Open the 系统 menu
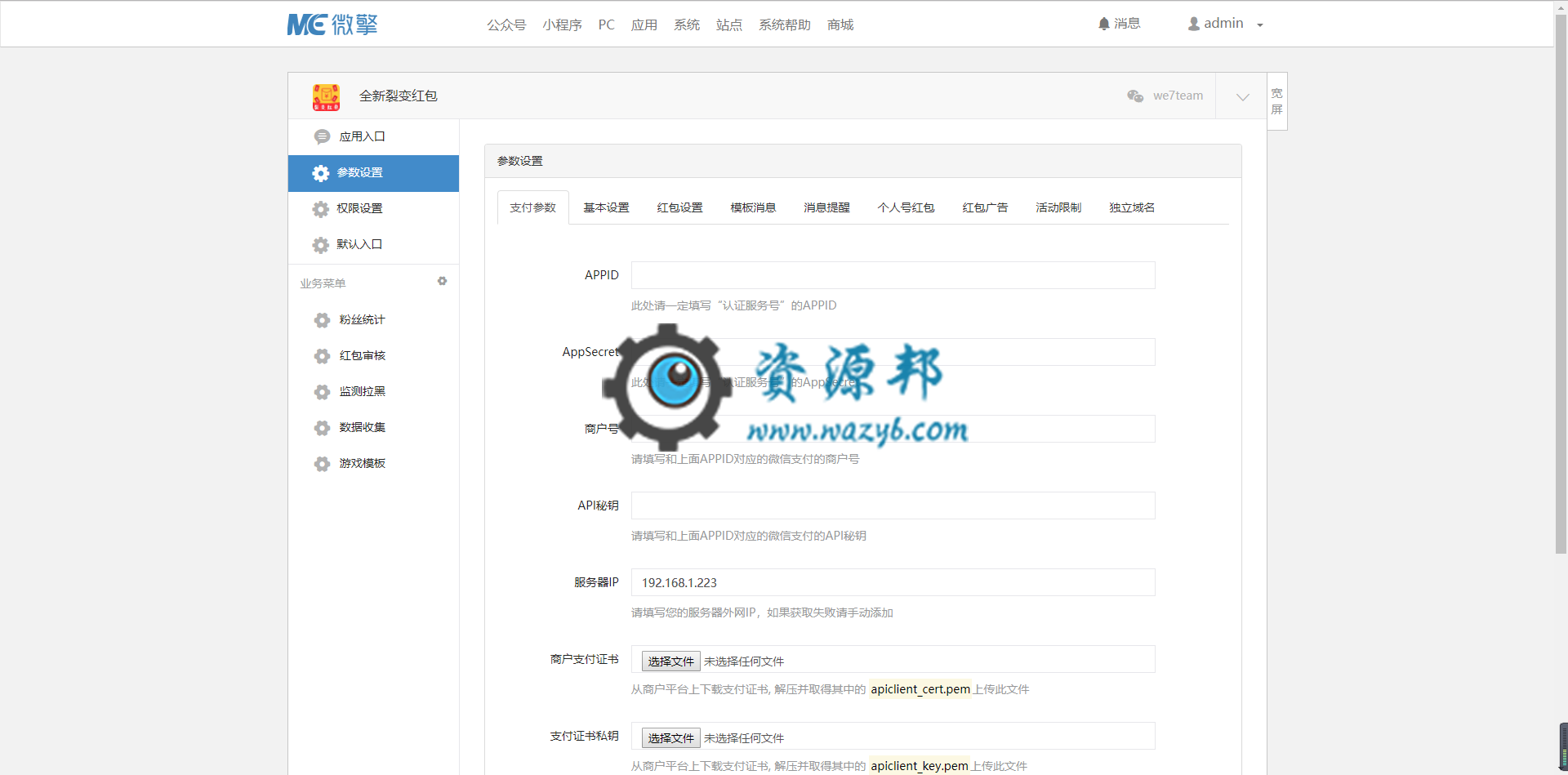 coord(686,24)
